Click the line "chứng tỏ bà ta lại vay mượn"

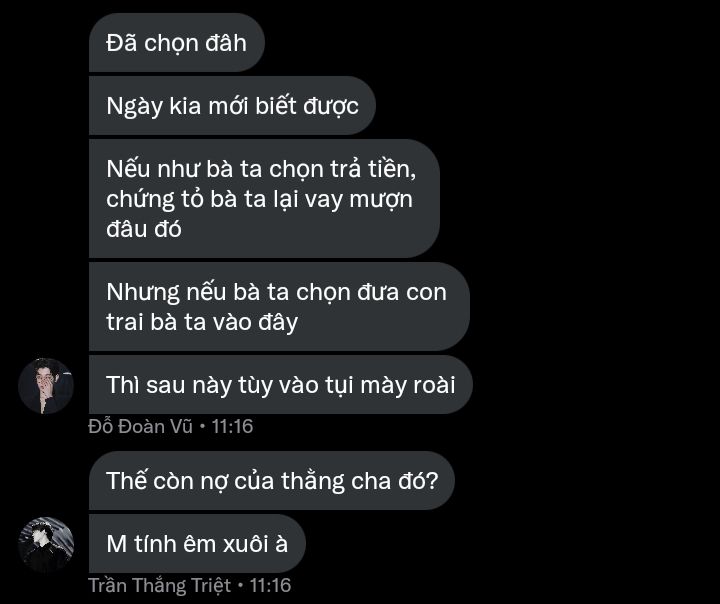point(259,199)
